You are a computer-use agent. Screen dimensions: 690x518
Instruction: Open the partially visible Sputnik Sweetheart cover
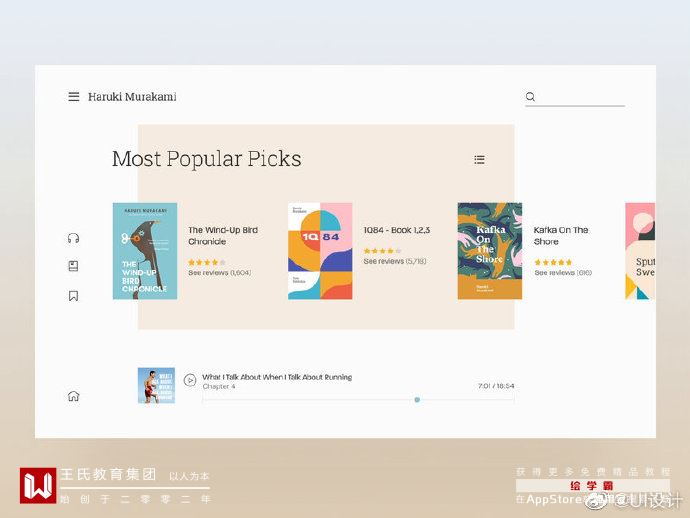click(x=640, y=251)
